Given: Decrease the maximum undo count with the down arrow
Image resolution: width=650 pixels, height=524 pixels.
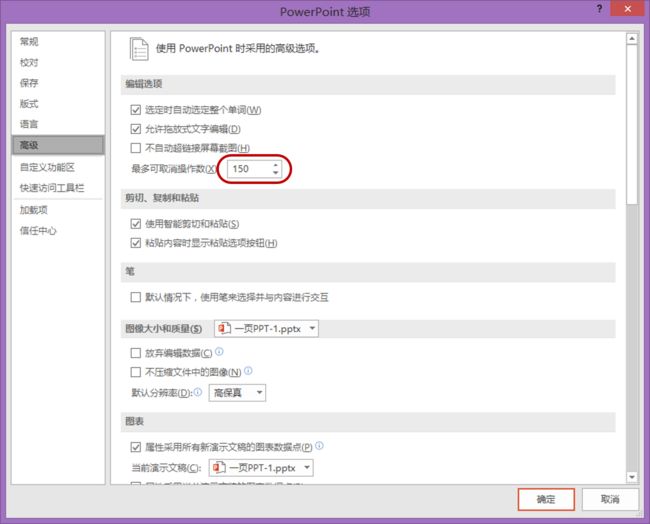Looking at the screenshot, I should pyautogui.click(x=276, y=173).
